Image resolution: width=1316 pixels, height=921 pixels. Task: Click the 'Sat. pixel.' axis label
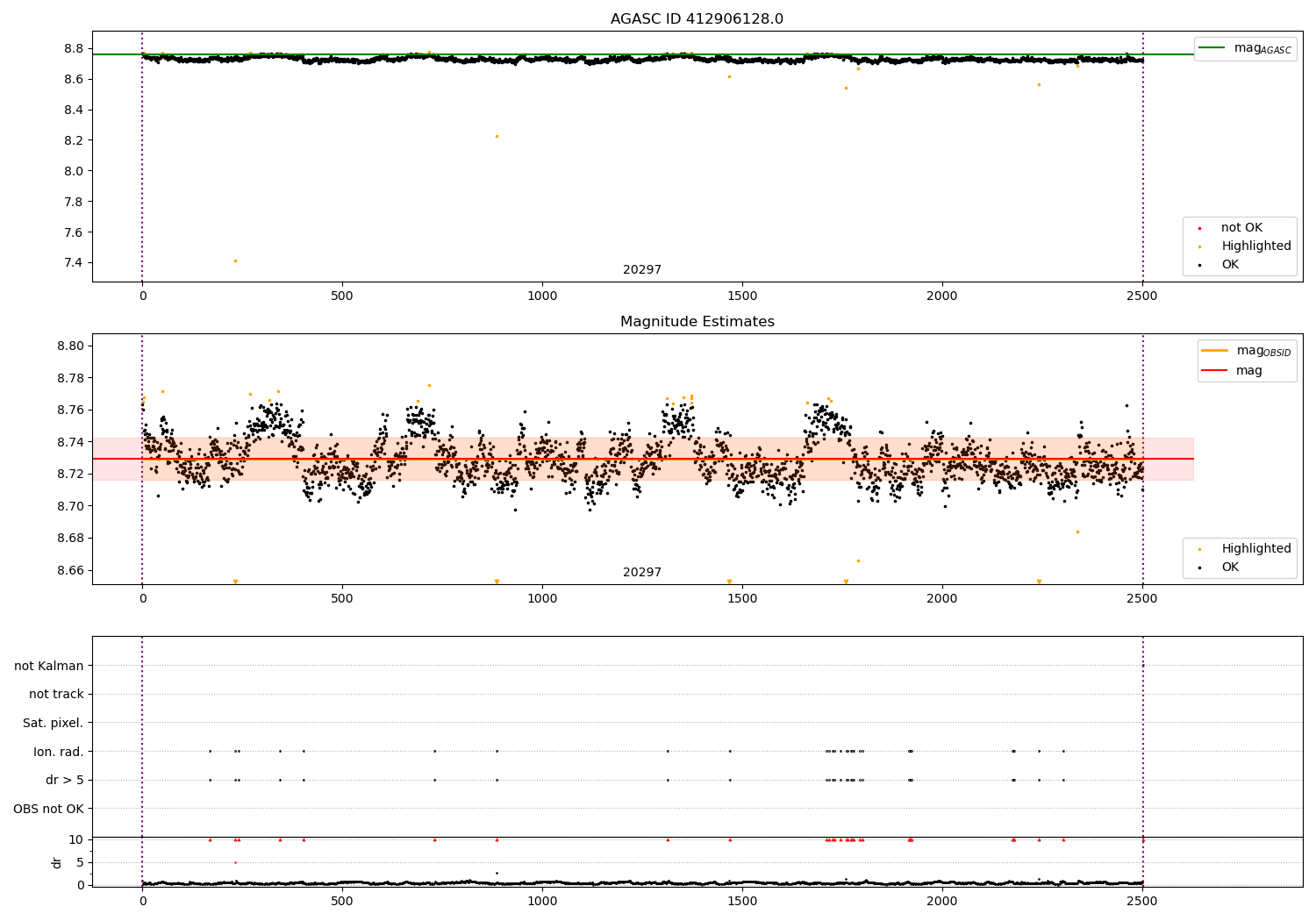[x=53, y=724]
